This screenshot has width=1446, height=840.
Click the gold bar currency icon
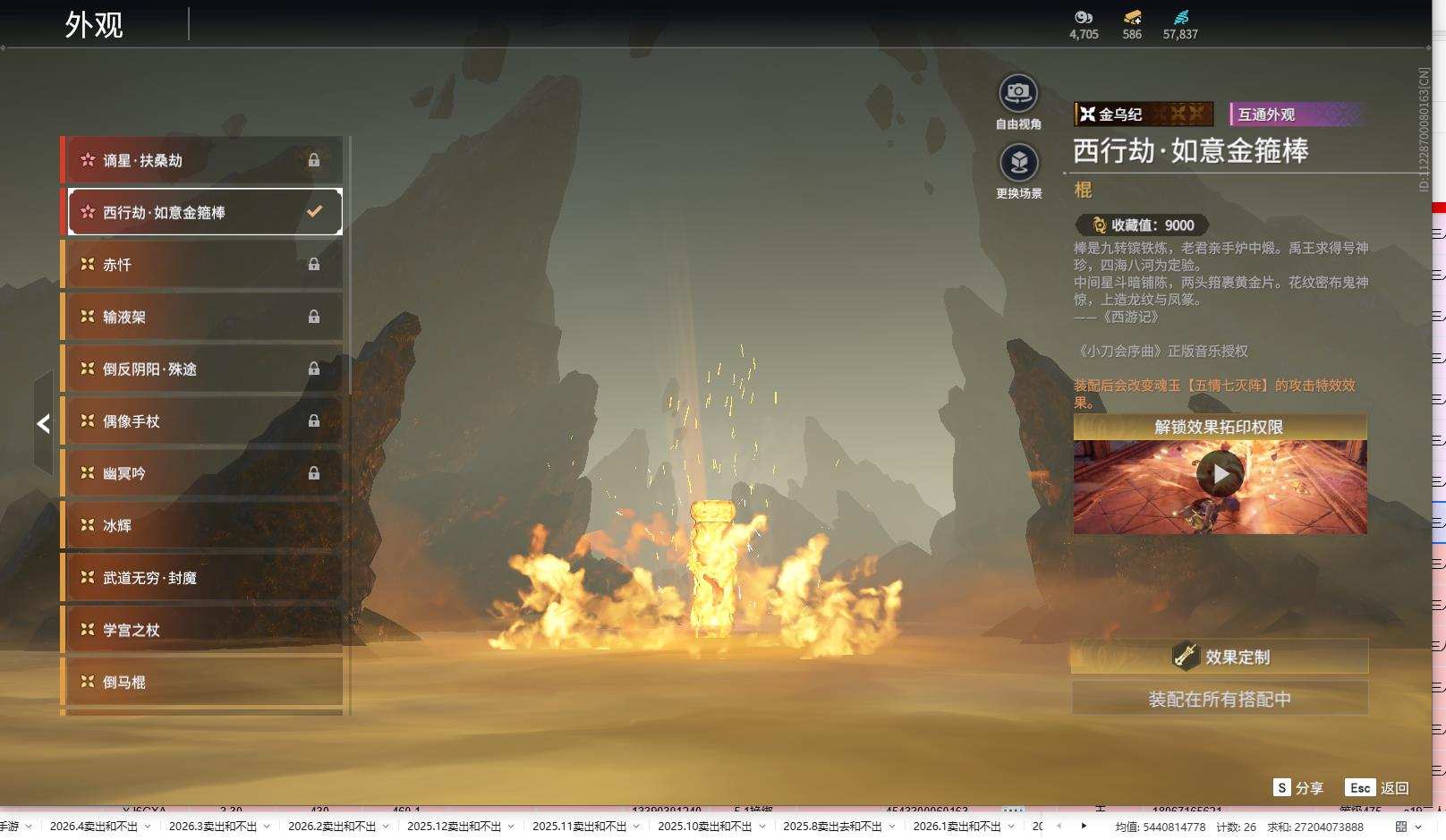[1132, 17]
